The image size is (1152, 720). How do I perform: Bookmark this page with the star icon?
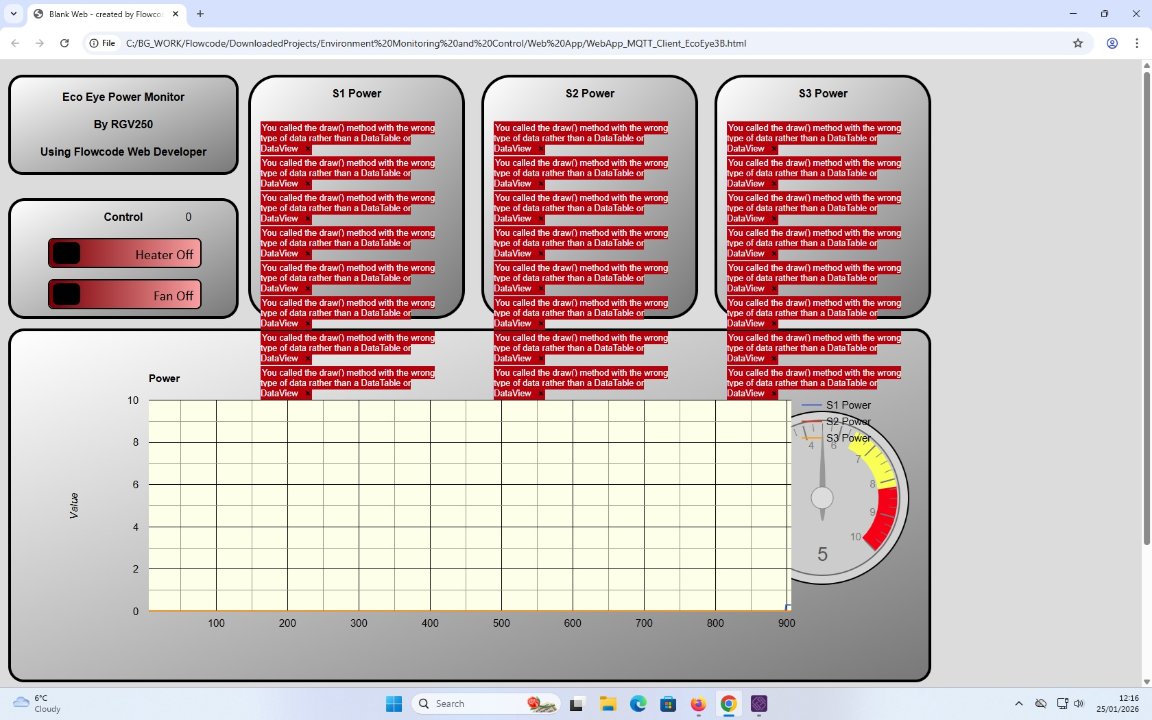coord(1078,43)
